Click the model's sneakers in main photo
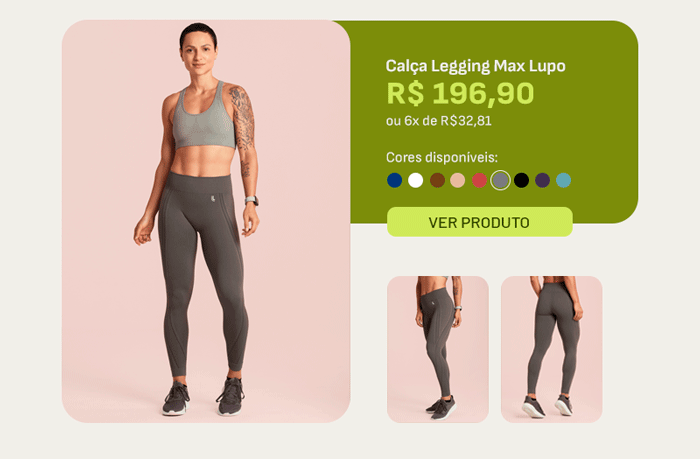Screen dimensions: 700x459 204,397
